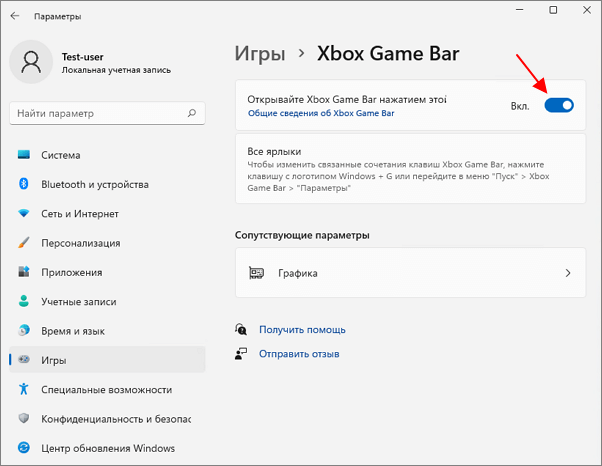
Task: Open Персонализация settings
Action: [107, 243]
